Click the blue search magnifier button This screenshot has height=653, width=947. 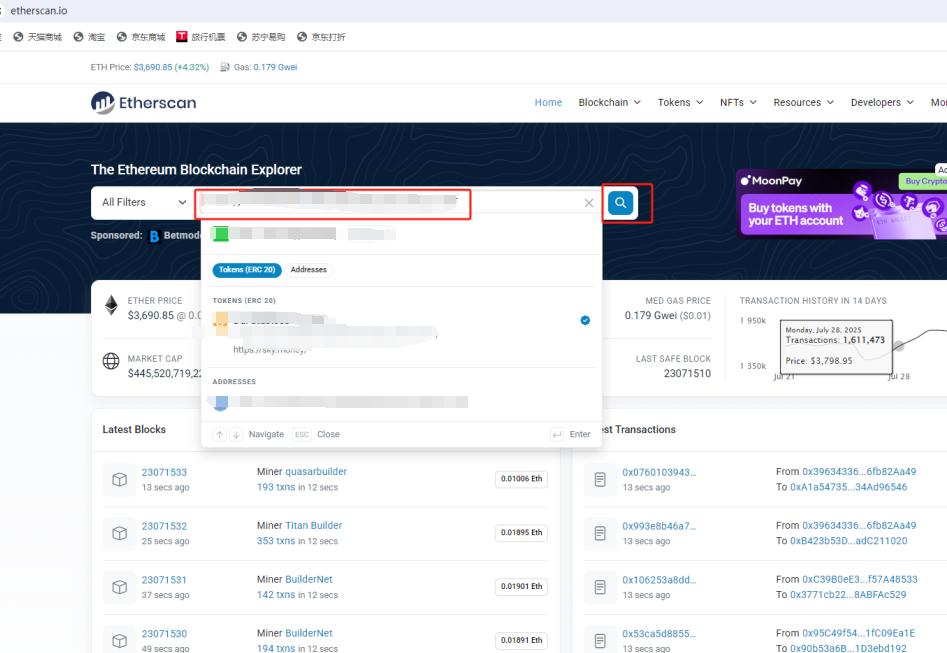point(621,203)
